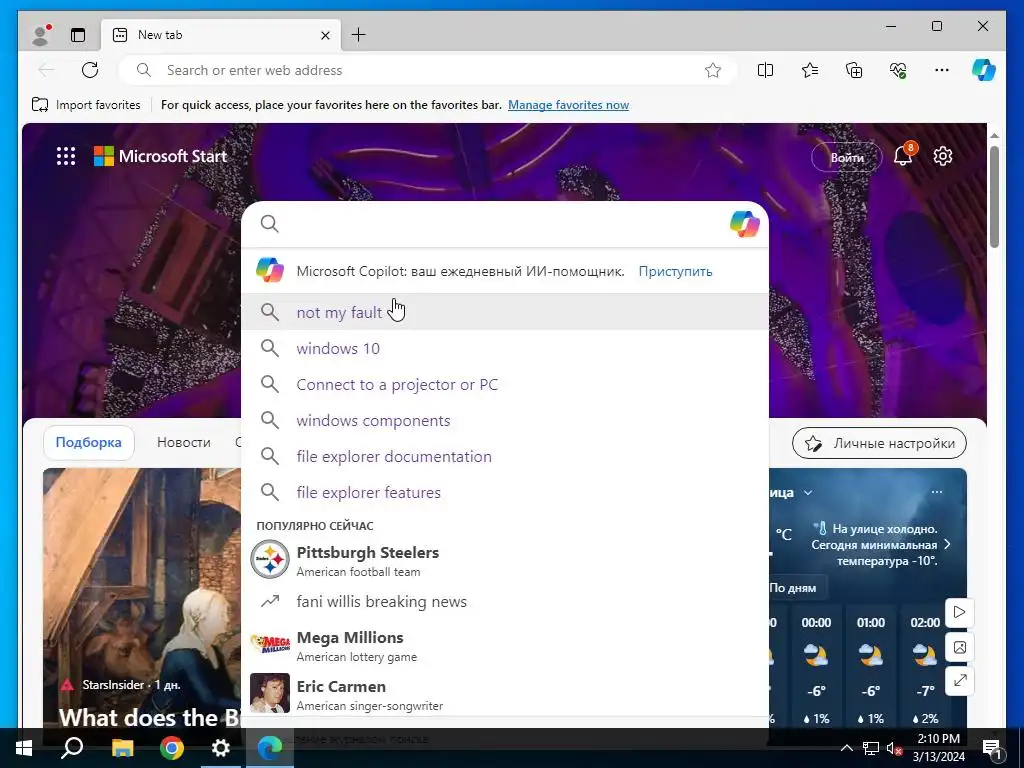Click Личные настройки personalize button

[x=879, y=443]
